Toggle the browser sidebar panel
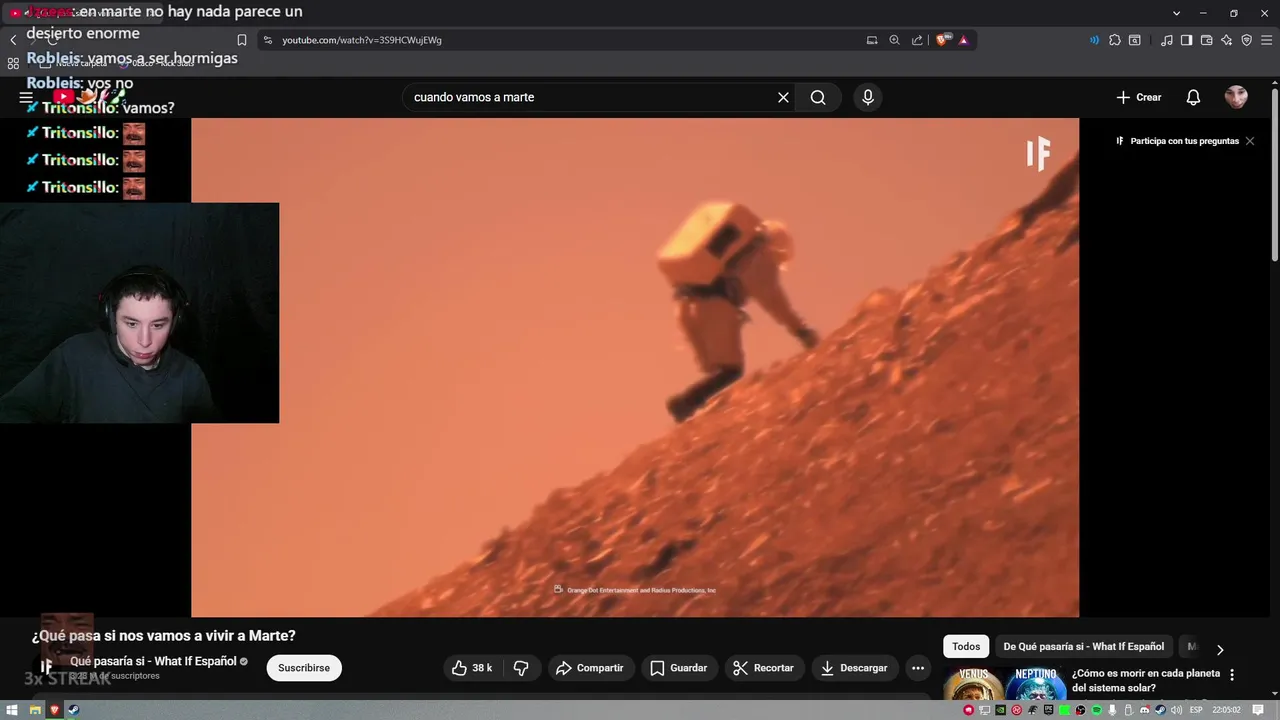Viewport: 1280px width, 720px height. pos(1187,40)
